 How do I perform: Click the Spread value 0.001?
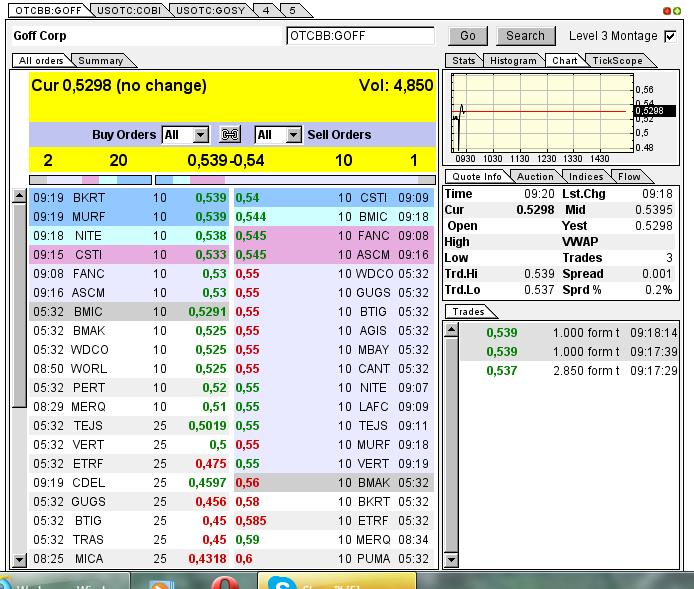(657, 274)
